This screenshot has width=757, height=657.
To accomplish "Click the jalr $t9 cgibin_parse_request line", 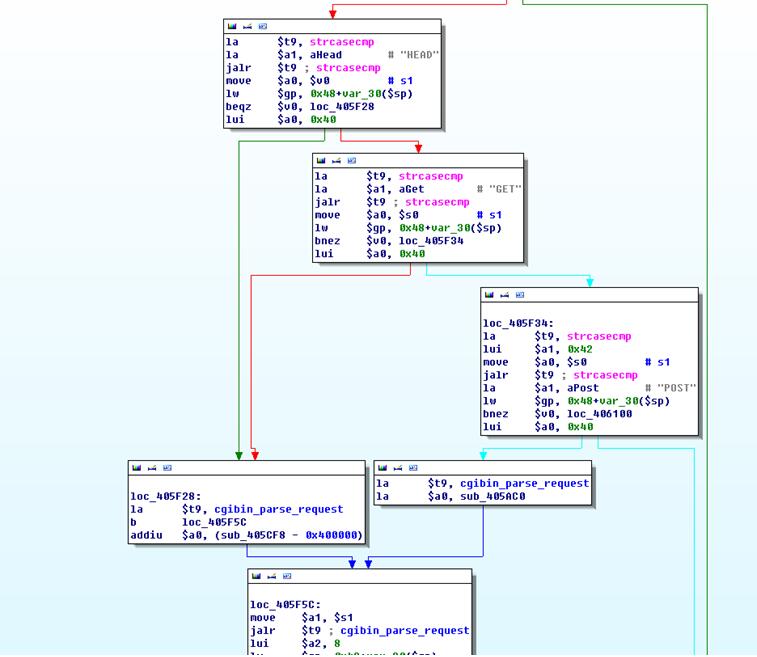I will click(360, 630).
